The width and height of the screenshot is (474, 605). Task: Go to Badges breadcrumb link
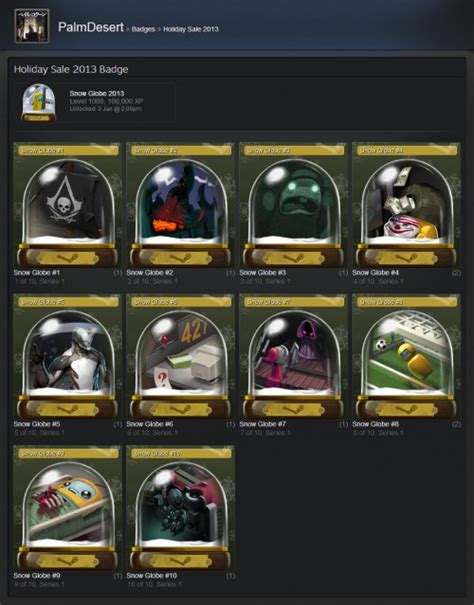coord(143,29)
